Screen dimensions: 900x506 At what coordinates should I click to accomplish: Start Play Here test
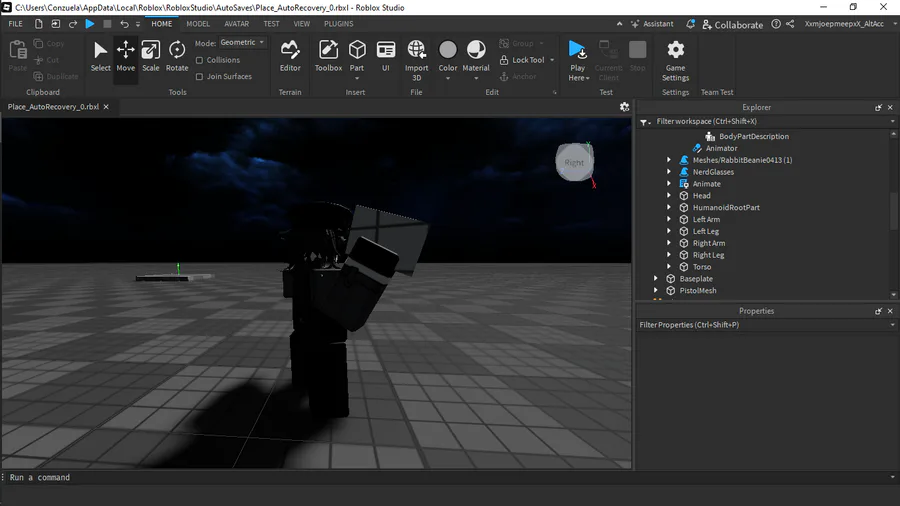point(578,60)
